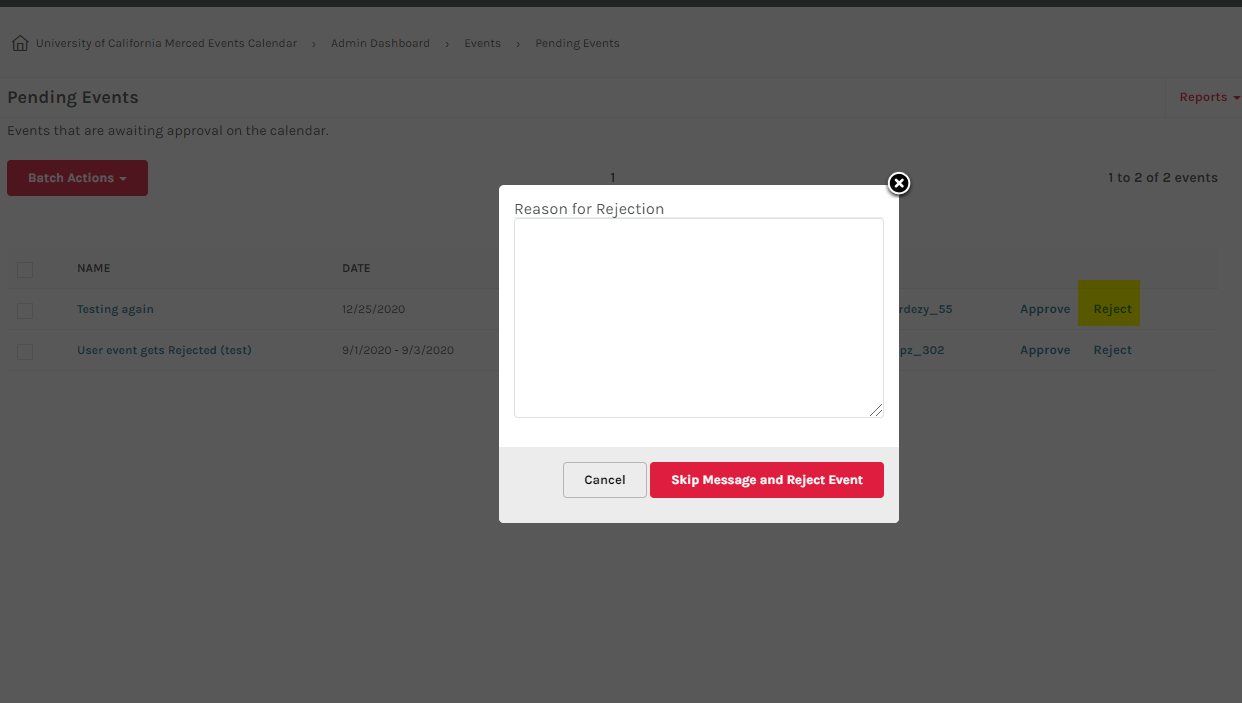Click the DATE column header

[356, 268]
